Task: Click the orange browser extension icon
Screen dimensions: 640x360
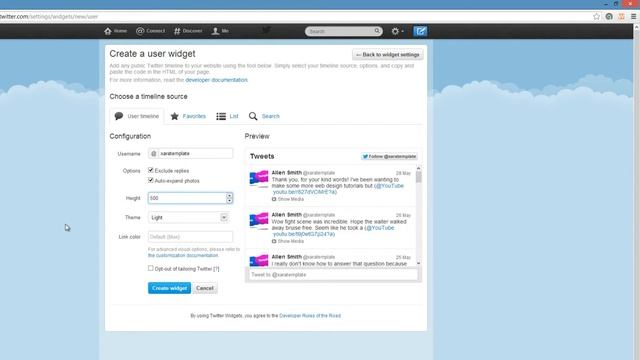Action: 621,17
